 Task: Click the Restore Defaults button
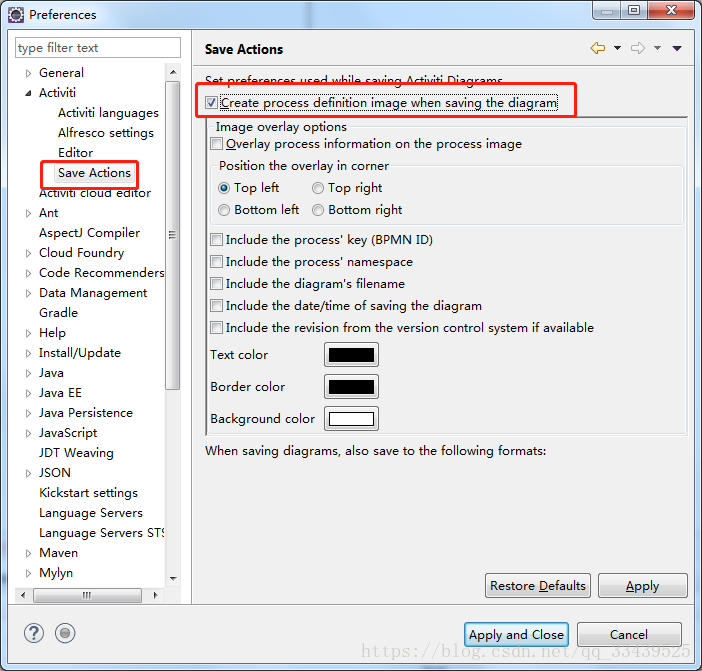point(538,586)
